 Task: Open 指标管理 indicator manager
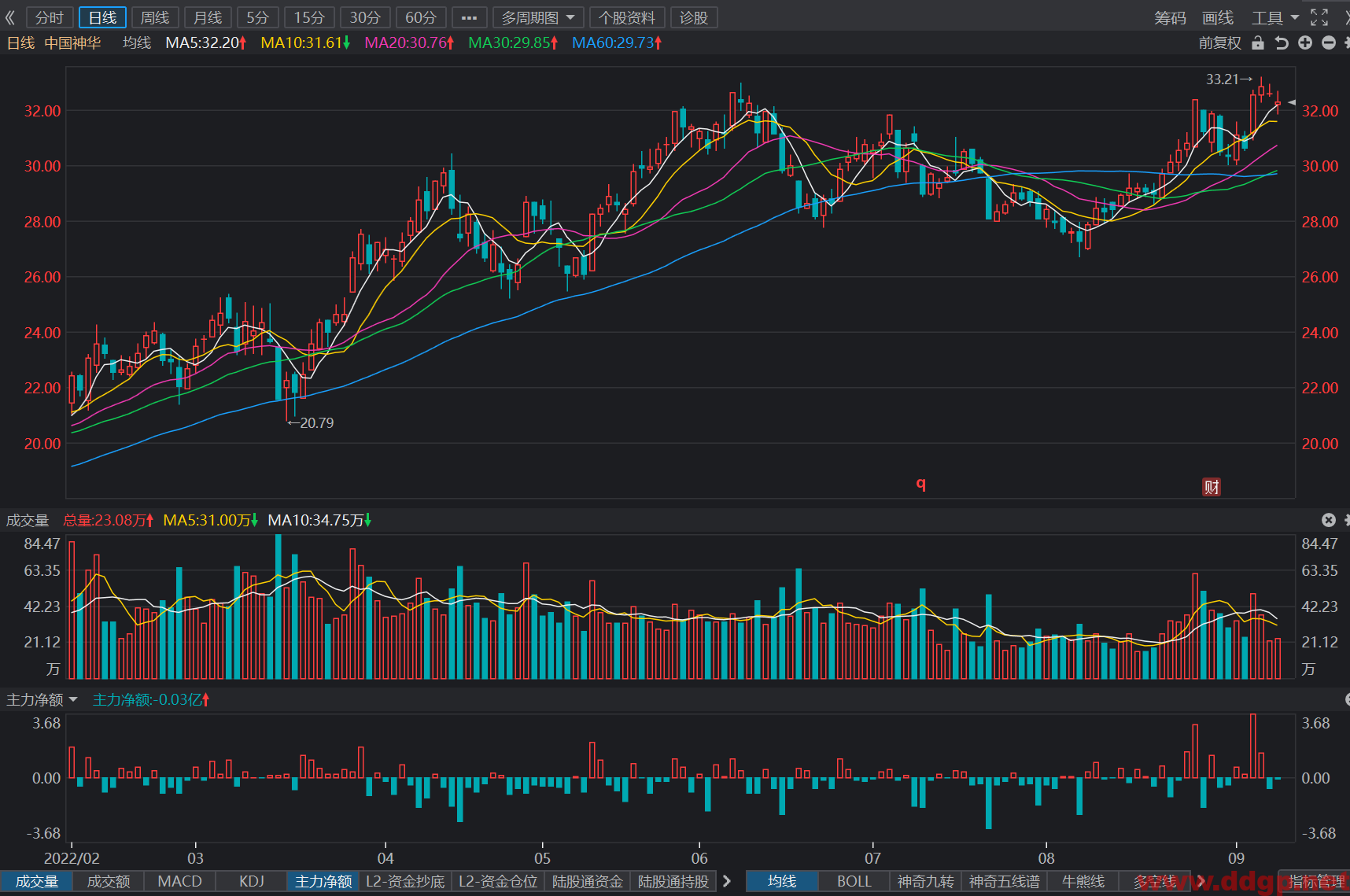point(1316,881)
